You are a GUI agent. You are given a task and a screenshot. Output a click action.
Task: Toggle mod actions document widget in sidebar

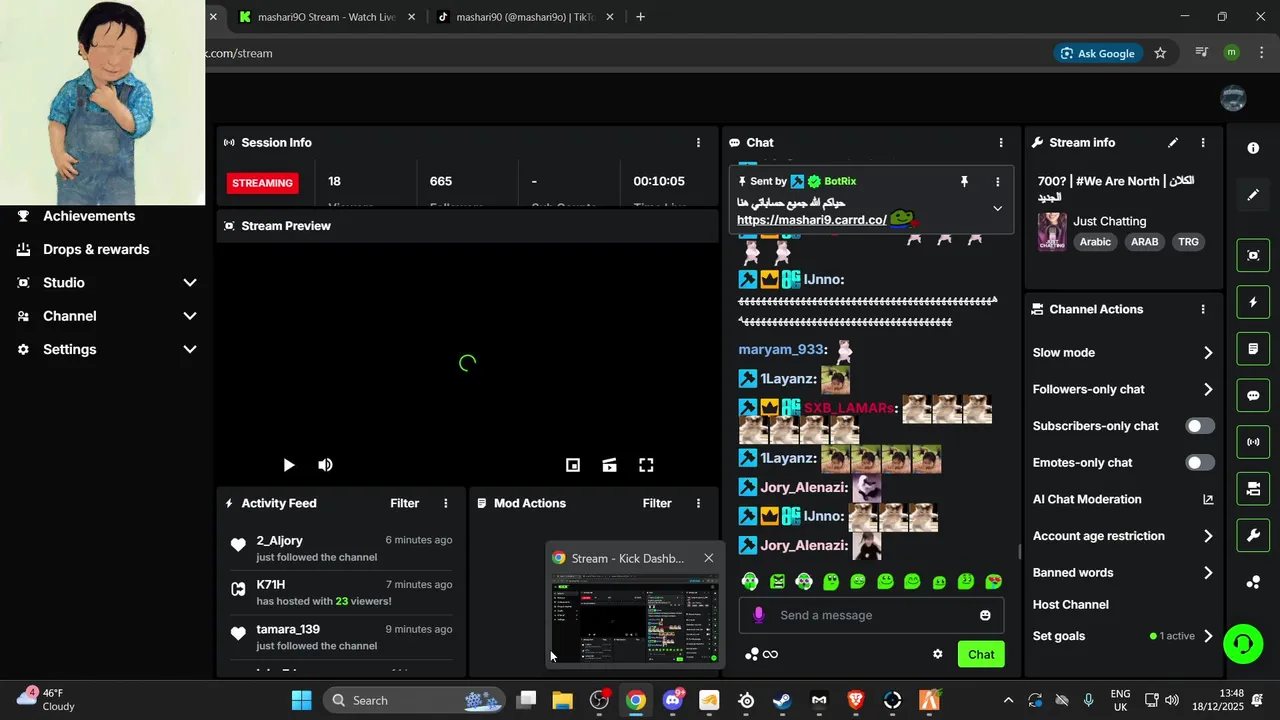(1253, 349)
